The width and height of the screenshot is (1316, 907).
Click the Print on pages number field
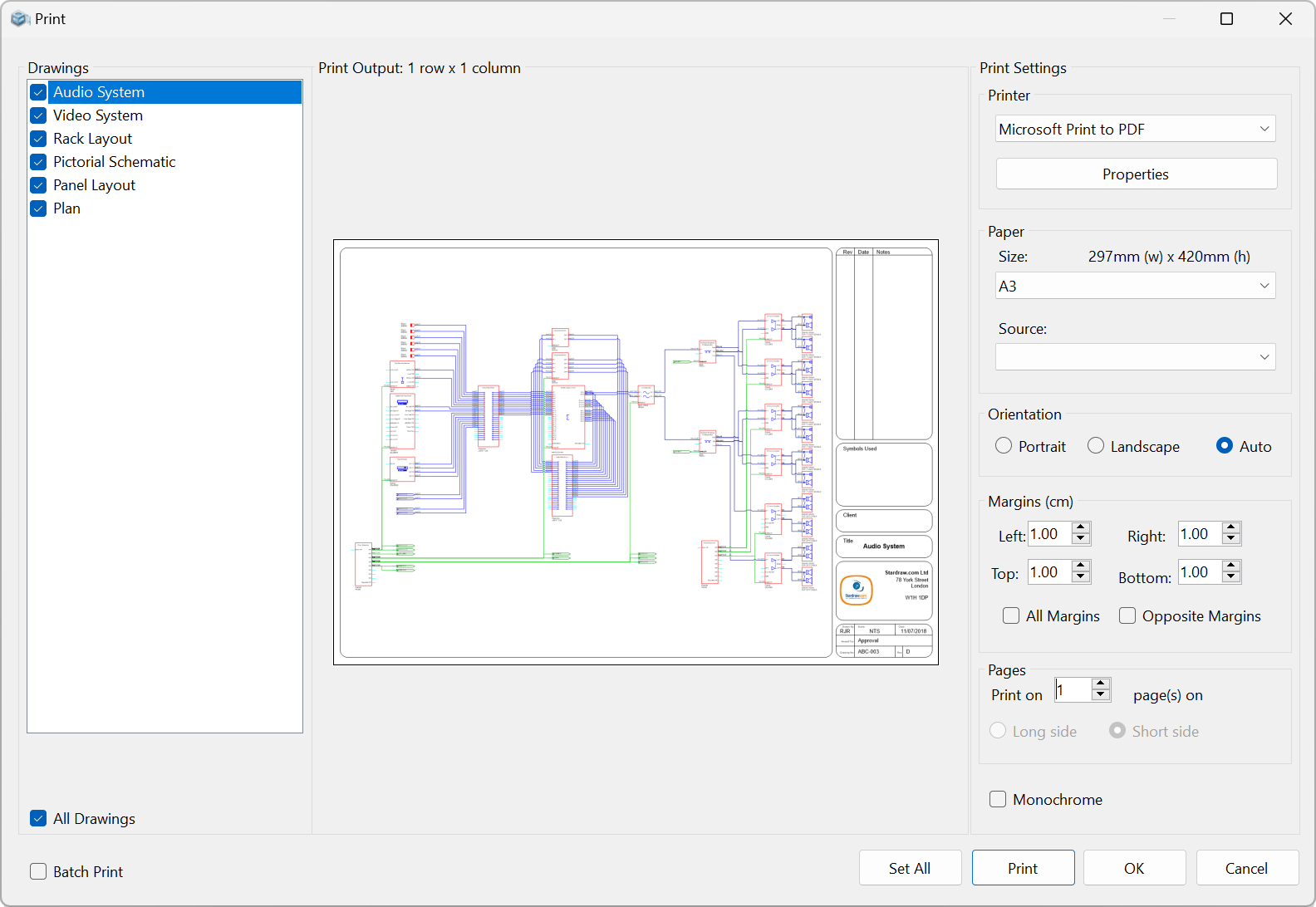tap(1073, 689)
